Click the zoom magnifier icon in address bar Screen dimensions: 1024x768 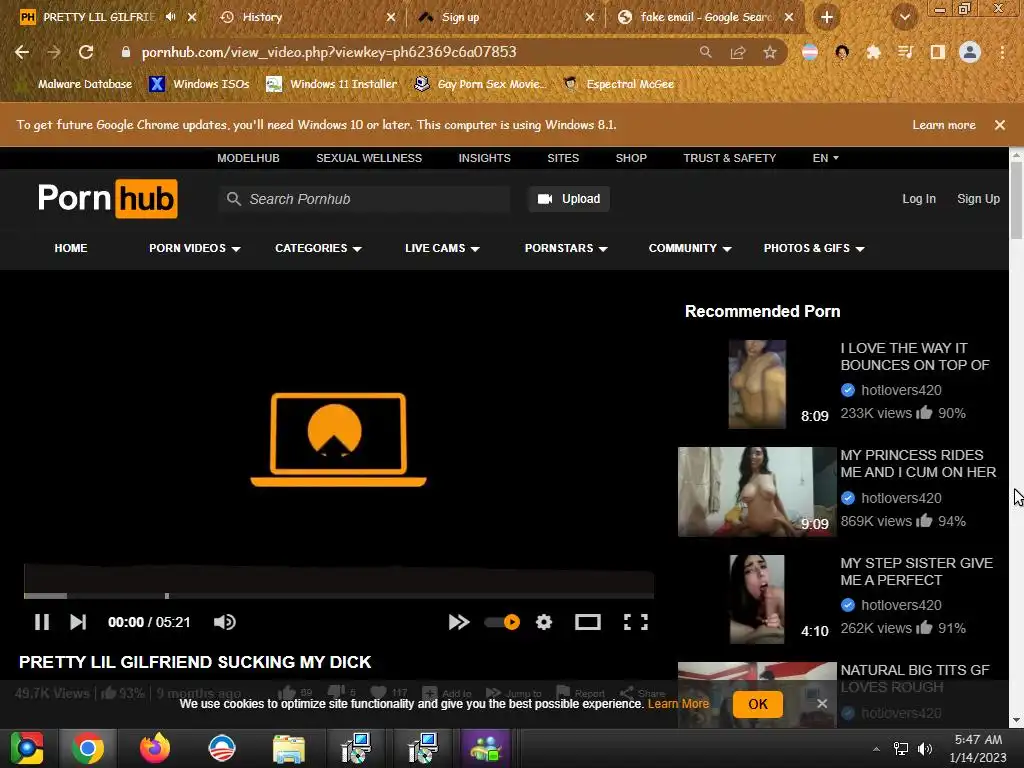705,52
